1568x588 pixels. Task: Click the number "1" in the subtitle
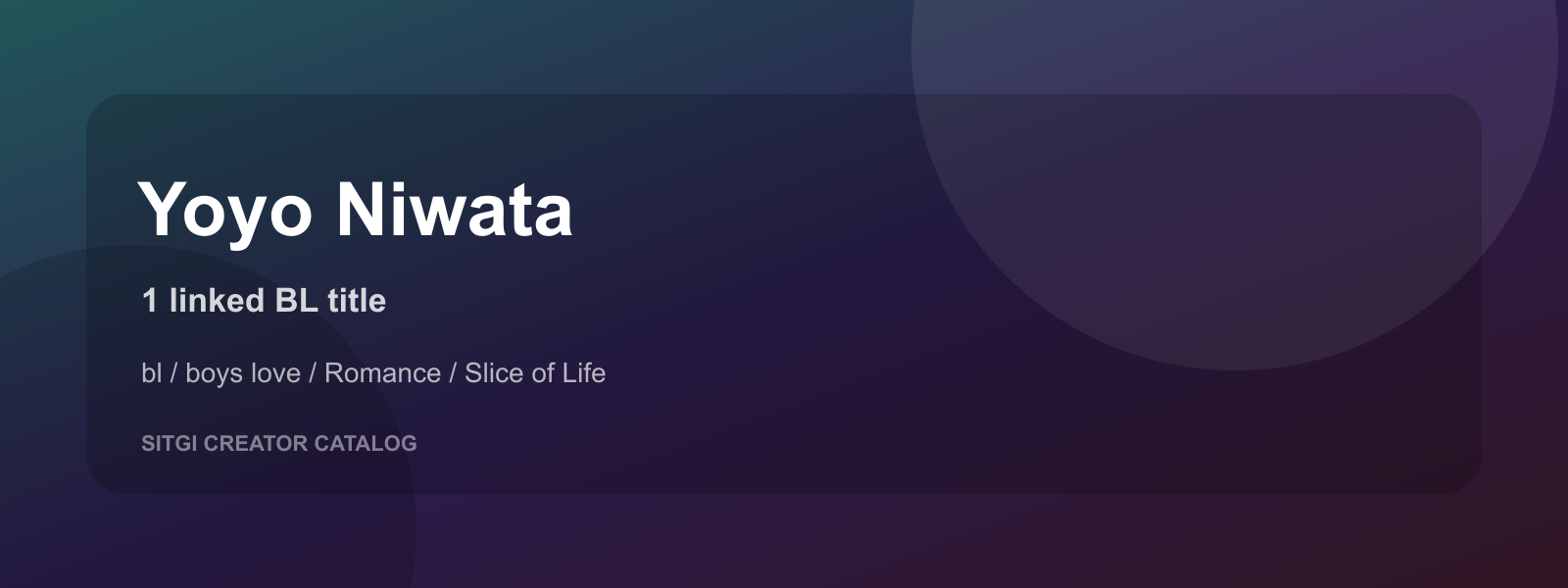click(x=150, y=300)
